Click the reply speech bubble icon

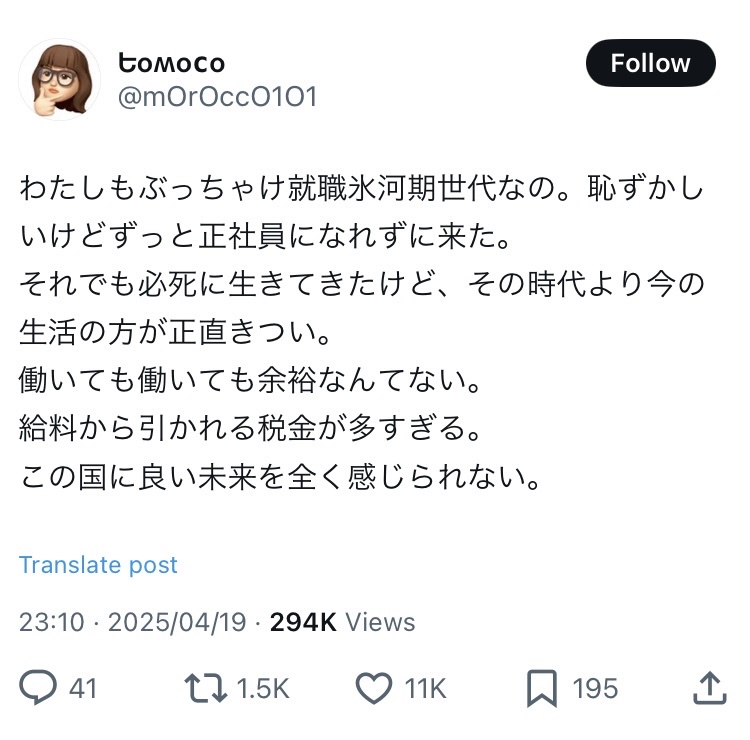click(x=38, y=688)
